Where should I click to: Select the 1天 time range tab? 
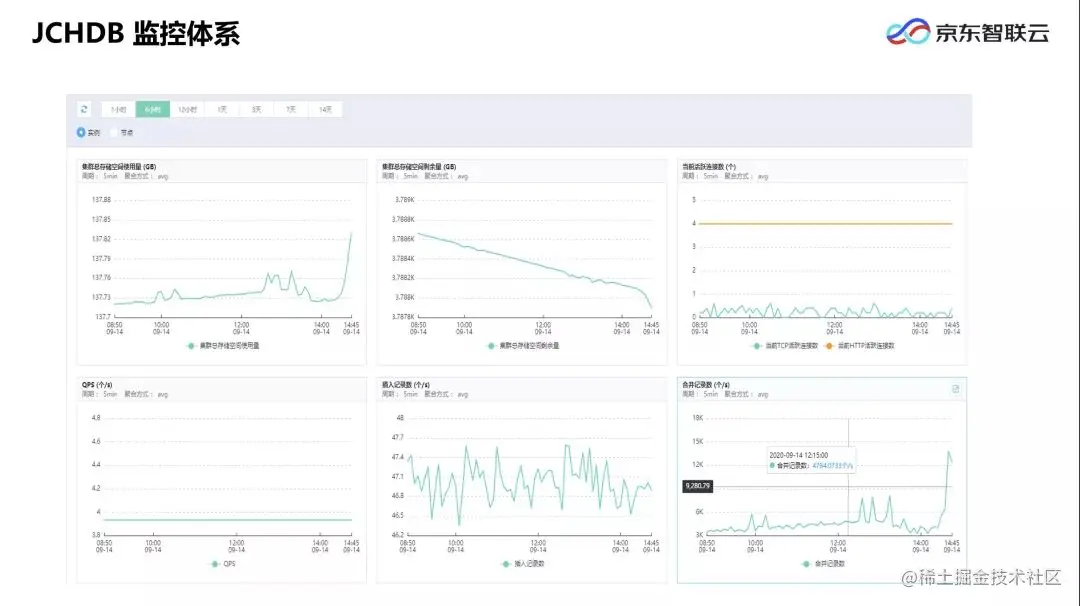click(x=222, y=109)
